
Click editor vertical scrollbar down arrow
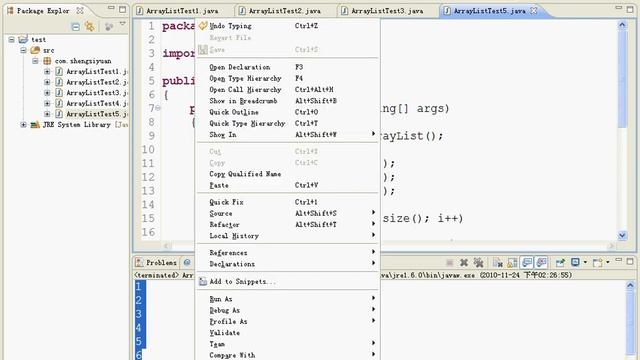622,235
